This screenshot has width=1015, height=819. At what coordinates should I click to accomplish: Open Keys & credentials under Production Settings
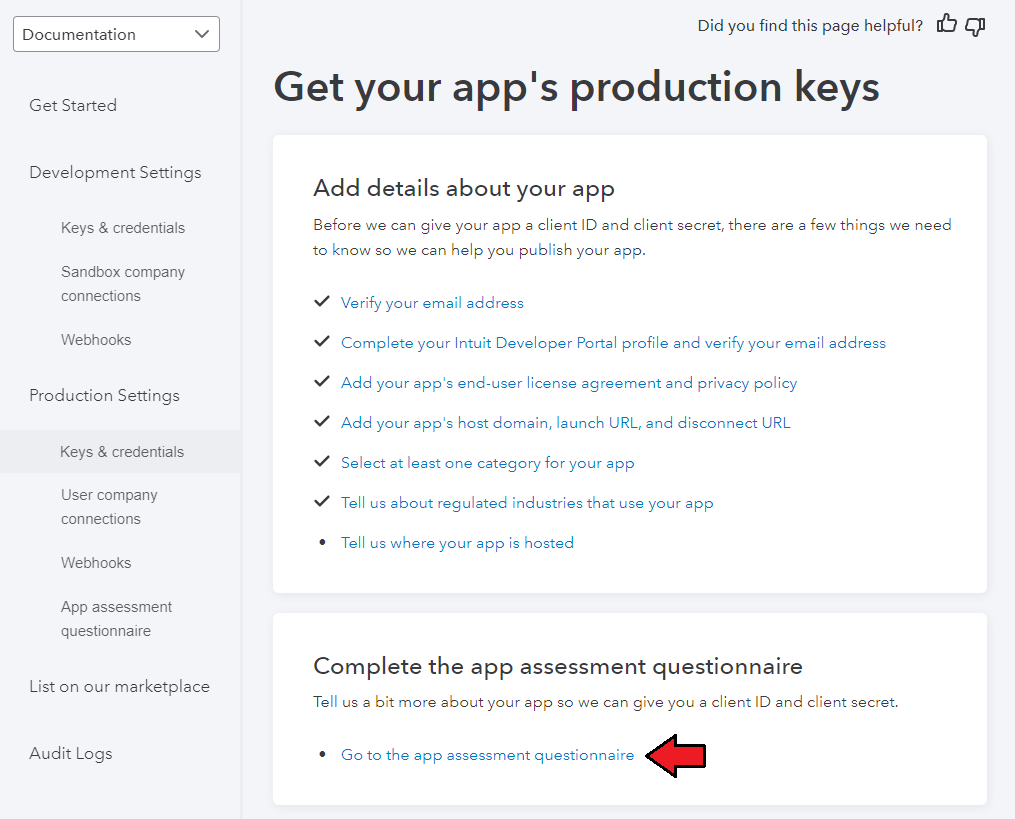point(120,451)
